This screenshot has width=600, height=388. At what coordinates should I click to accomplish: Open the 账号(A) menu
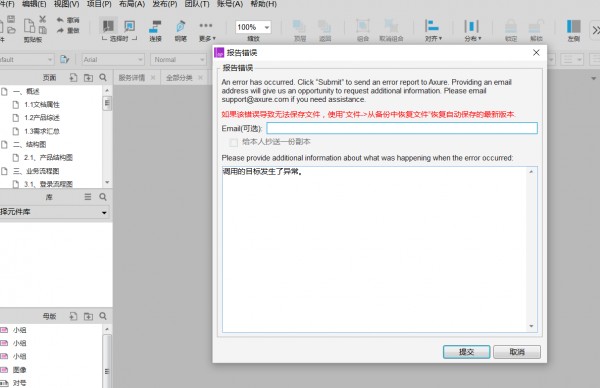(x=230, y=4)
